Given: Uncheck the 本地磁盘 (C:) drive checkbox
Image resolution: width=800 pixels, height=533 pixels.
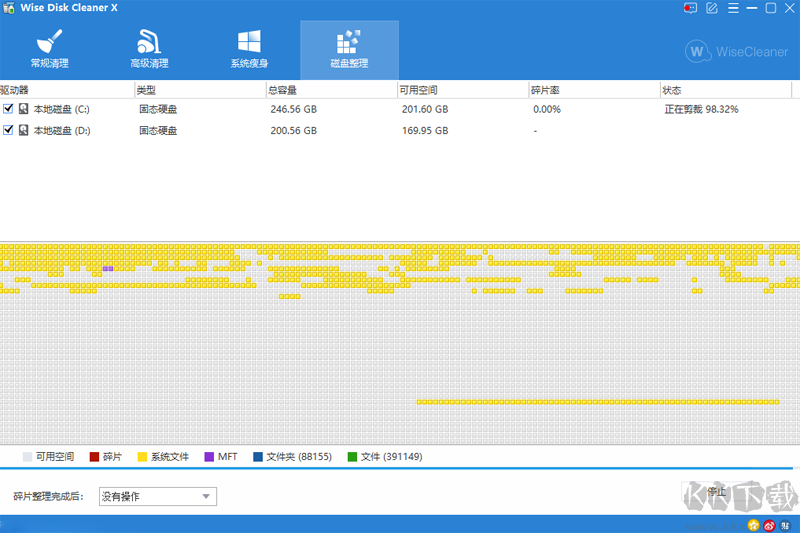Looking at the screenshot, I should tap(8, 109).
